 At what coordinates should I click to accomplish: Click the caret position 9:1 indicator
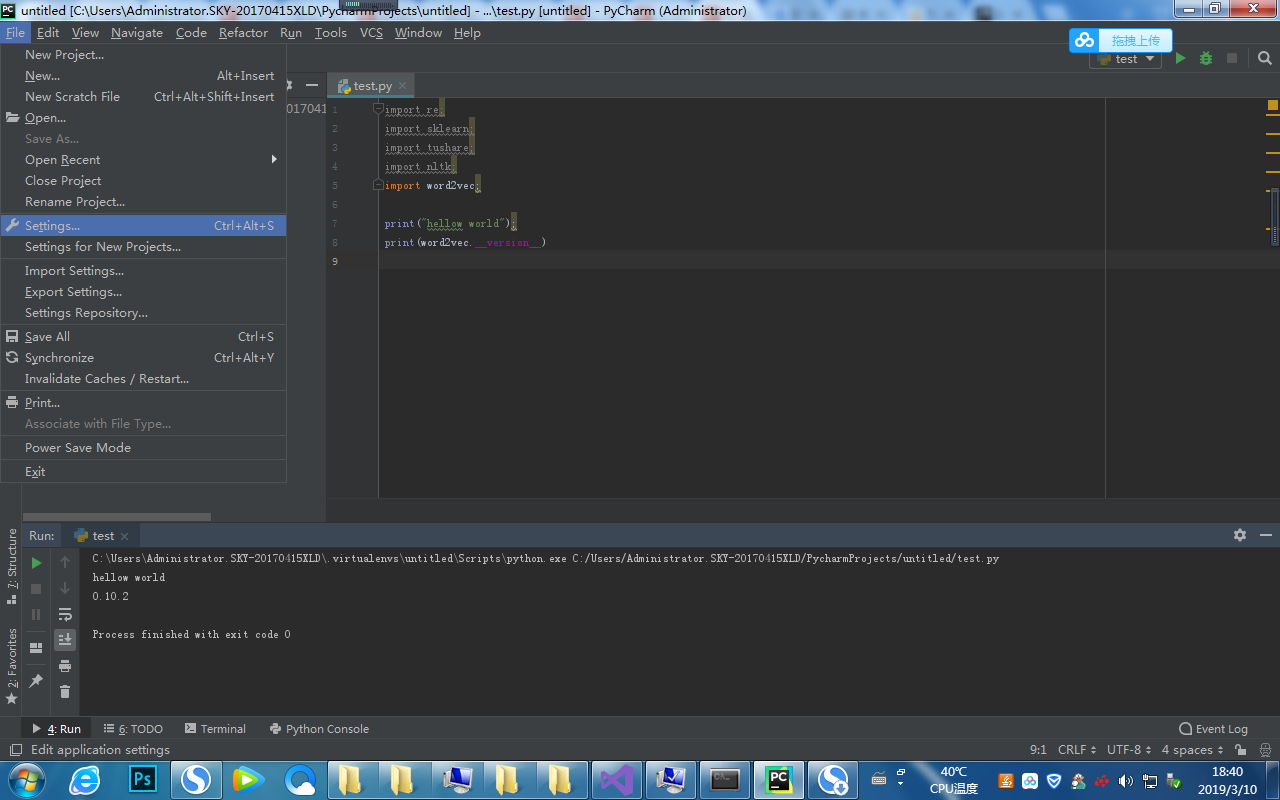(x=1038, y=750)
